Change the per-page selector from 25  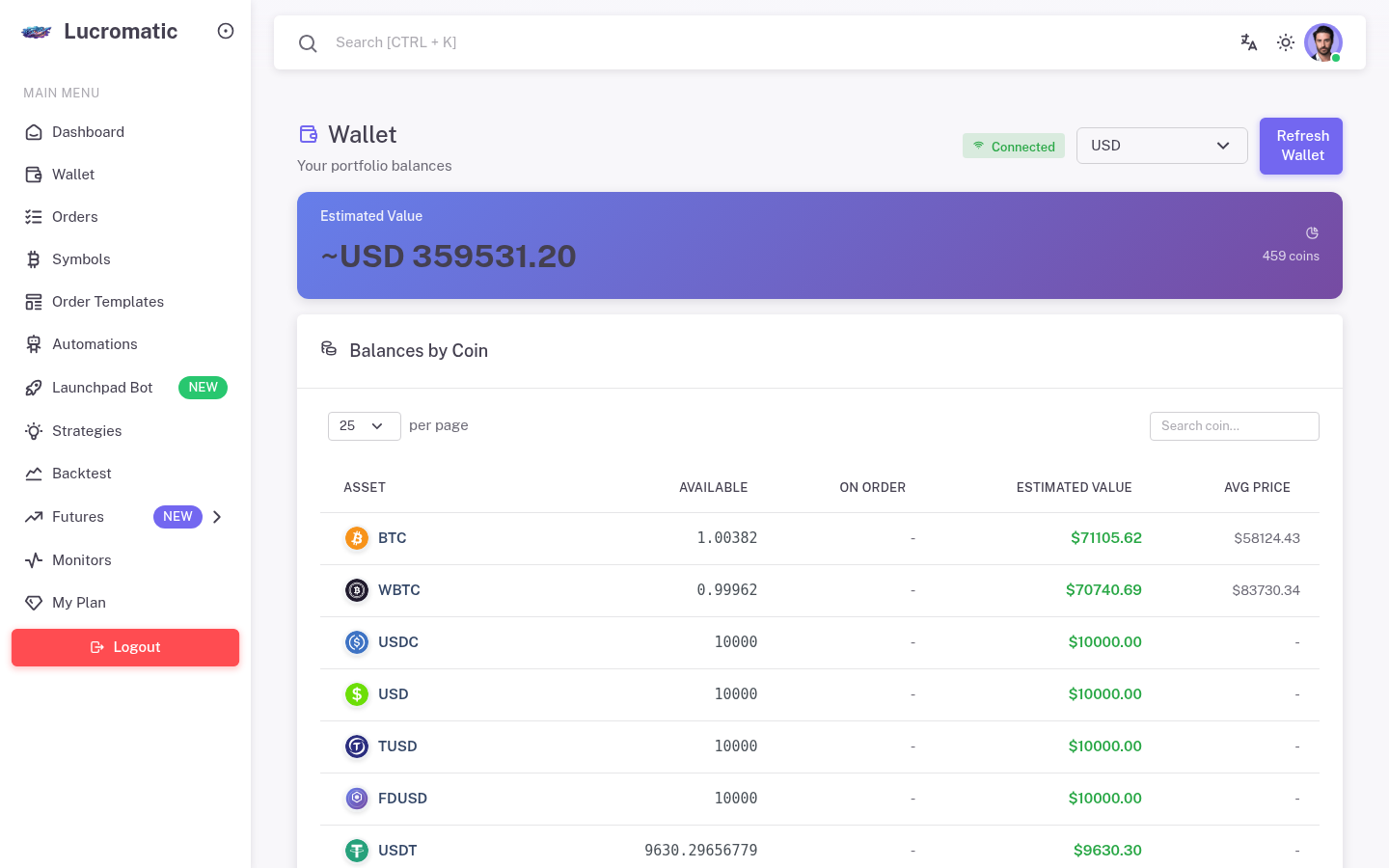point(364,425)
